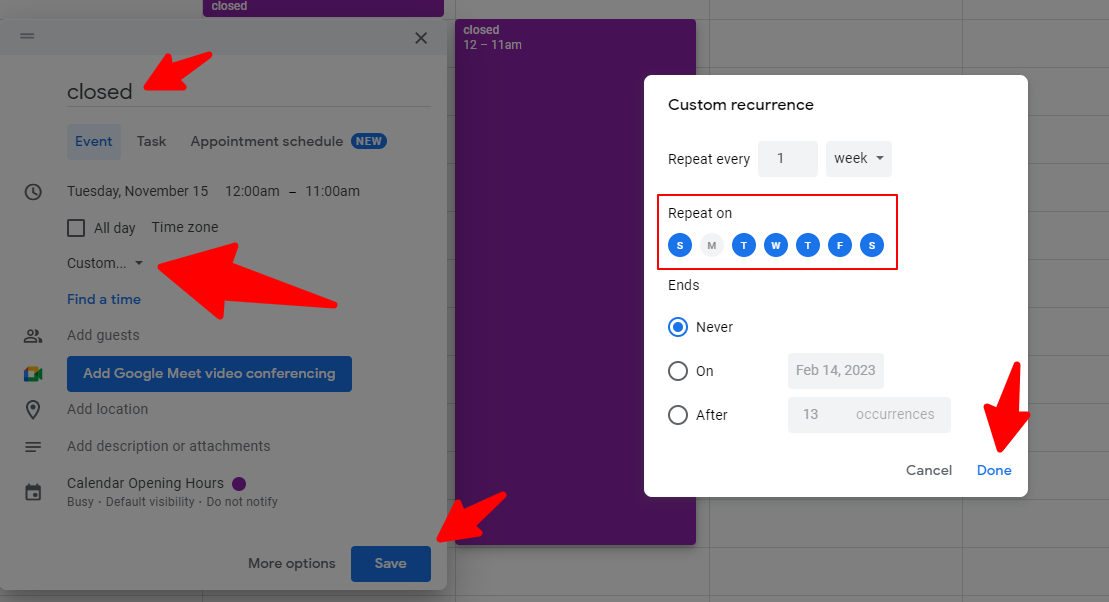
Task: Open Find a time
Action: tap(103, 299)
